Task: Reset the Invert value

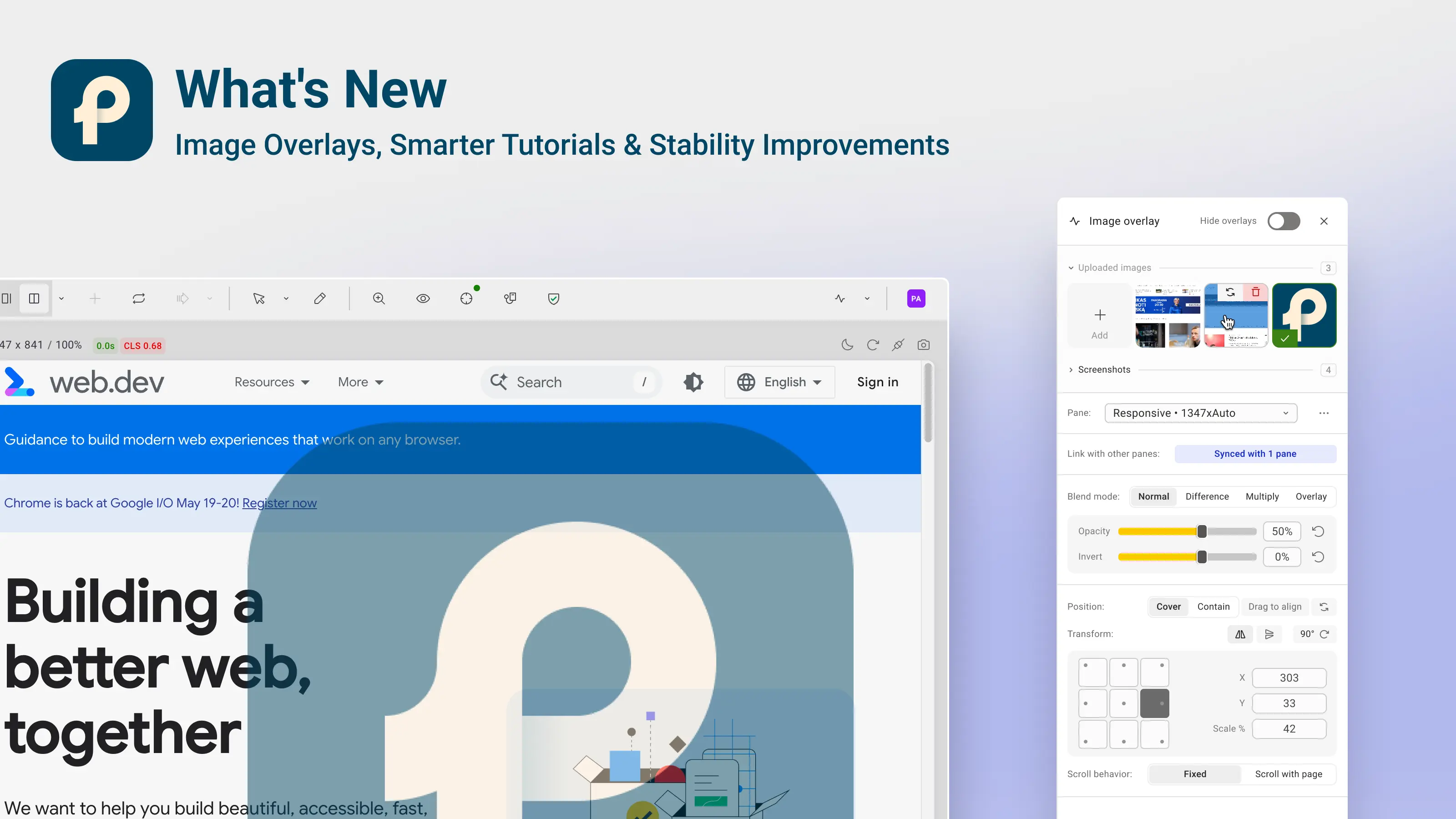Action: coord(1318,557)
